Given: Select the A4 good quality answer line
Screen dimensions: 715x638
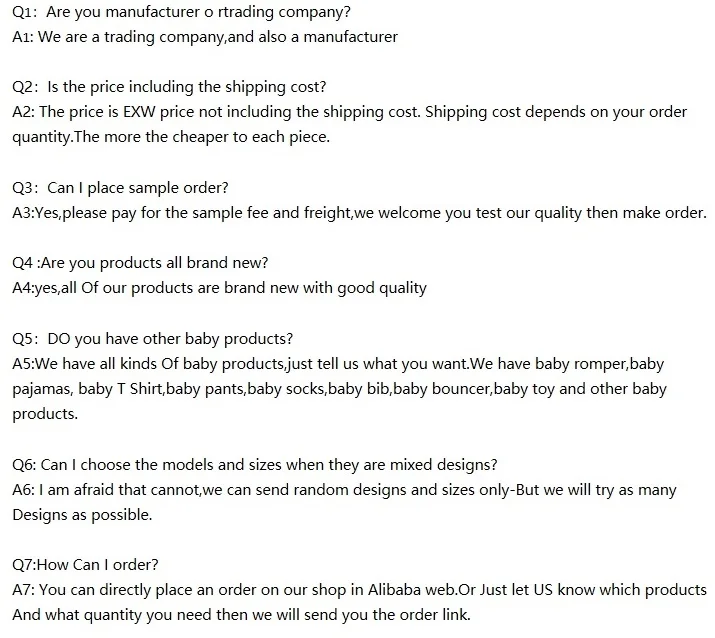Looking at the screenshot, I should (219, 288).
